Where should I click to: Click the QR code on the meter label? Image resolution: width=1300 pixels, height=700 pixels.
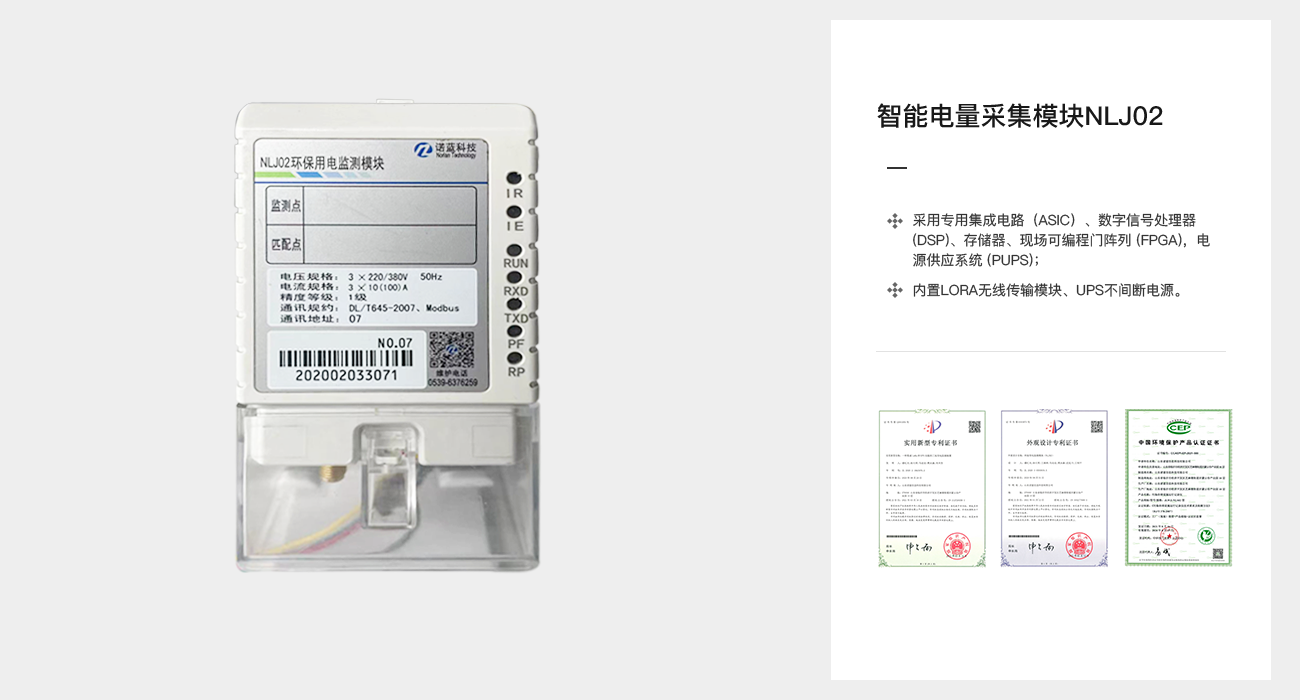pos(452,352)
